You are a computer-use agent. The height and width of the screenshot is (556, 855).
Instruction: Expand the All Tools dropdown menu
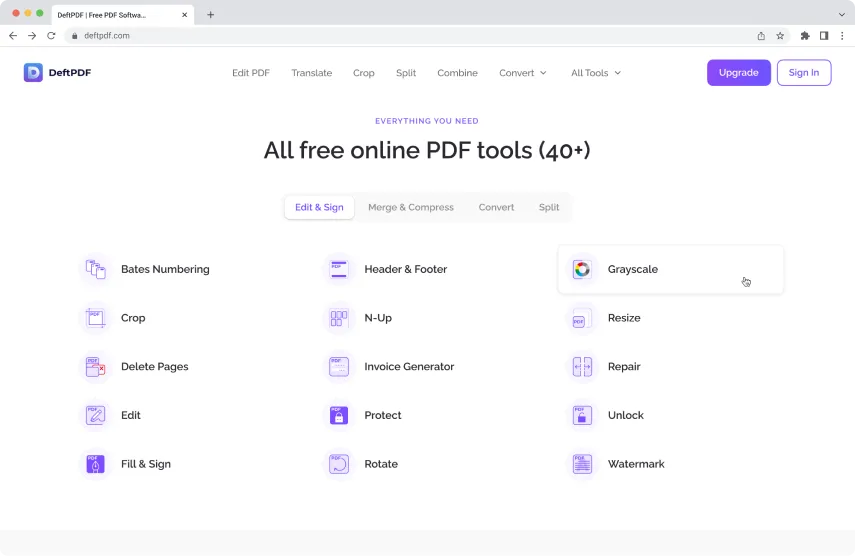click(x=596, y=73)
